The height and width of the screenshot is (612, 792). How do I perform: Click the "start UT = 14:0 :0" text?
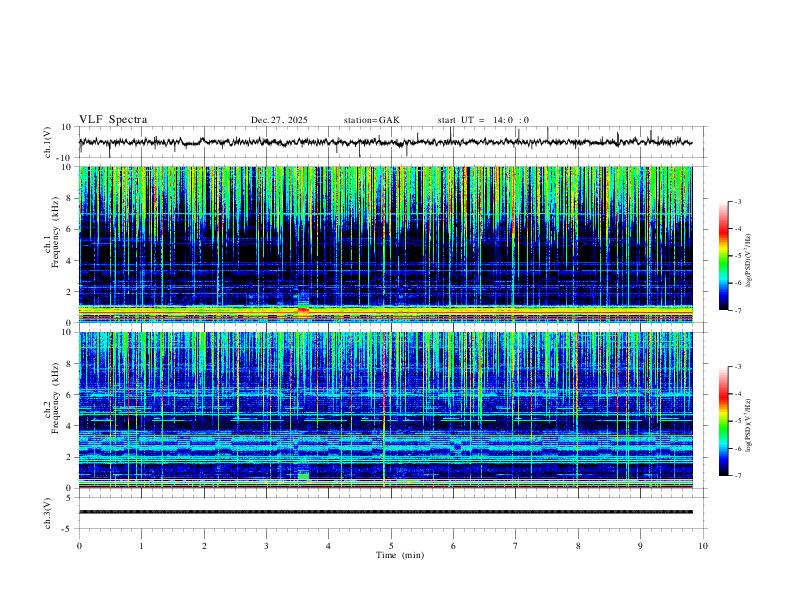[x=483, y=120]
